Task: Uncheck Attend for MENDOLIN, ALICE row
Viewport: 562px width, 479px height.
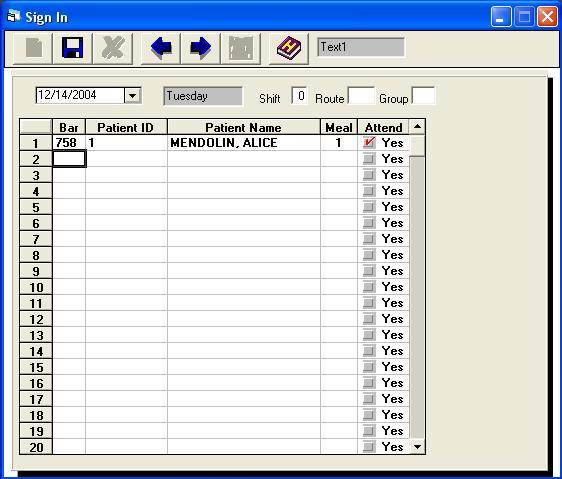Action: pyautogui.click(x=369, y=142)
